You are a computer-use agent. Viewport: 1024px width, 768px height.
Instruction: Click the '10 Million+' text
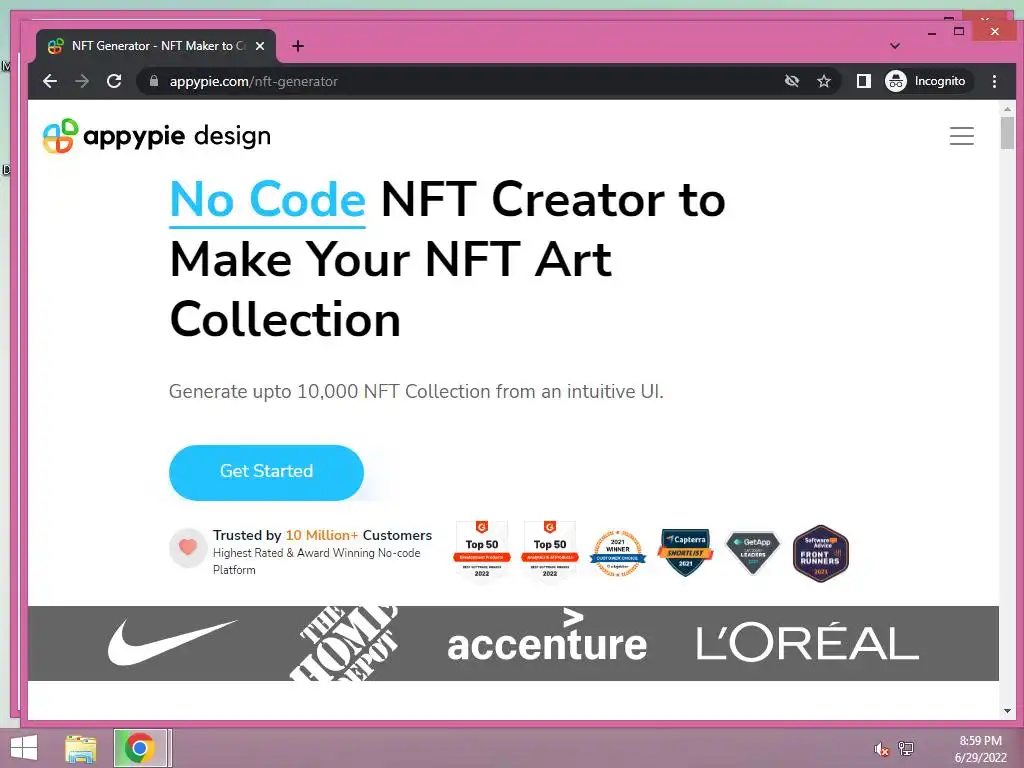coord(322,536)
